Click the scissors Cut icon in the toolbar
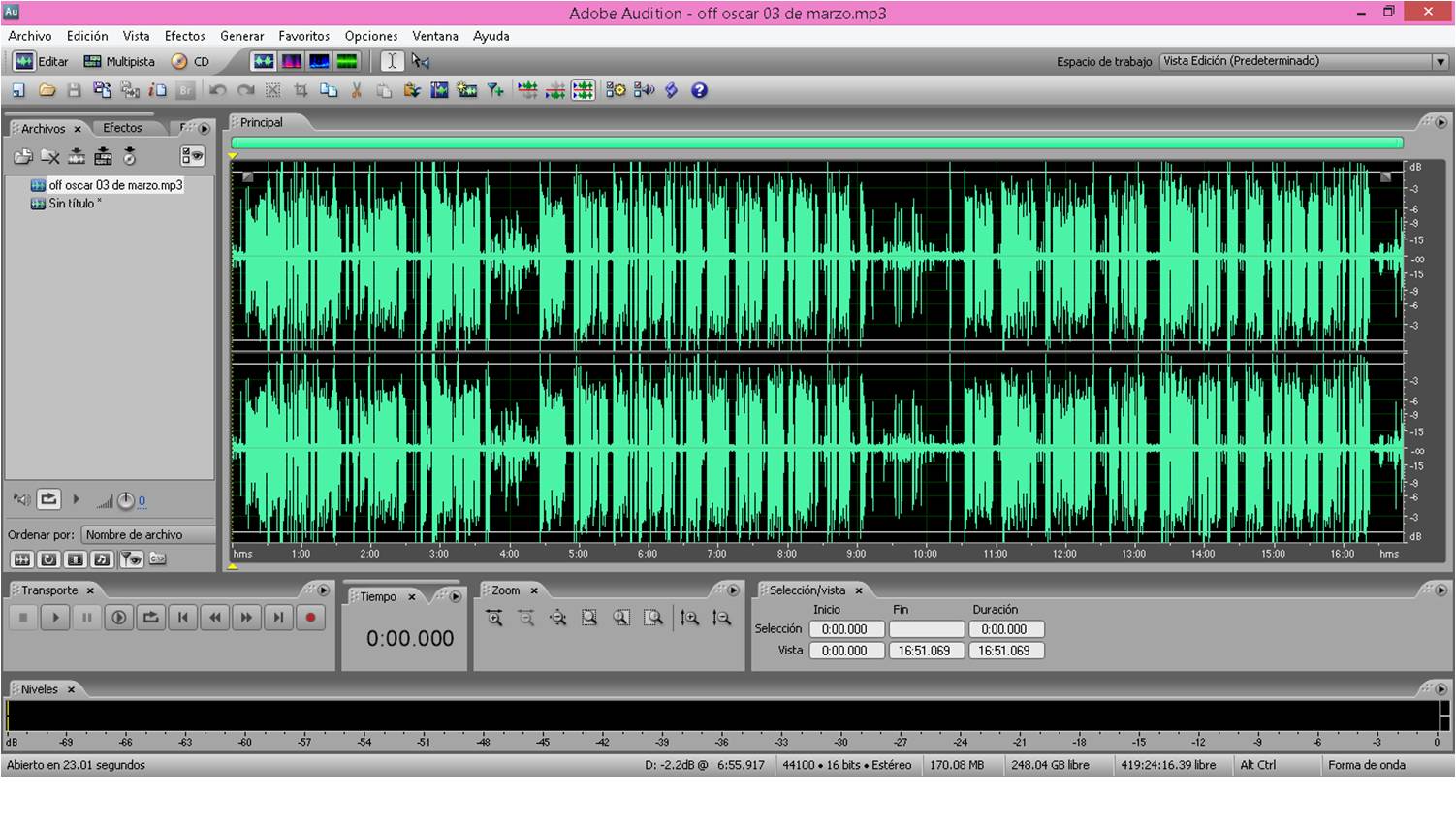The width and height of the screenshot is (1456, 829). tap(356, 90)
